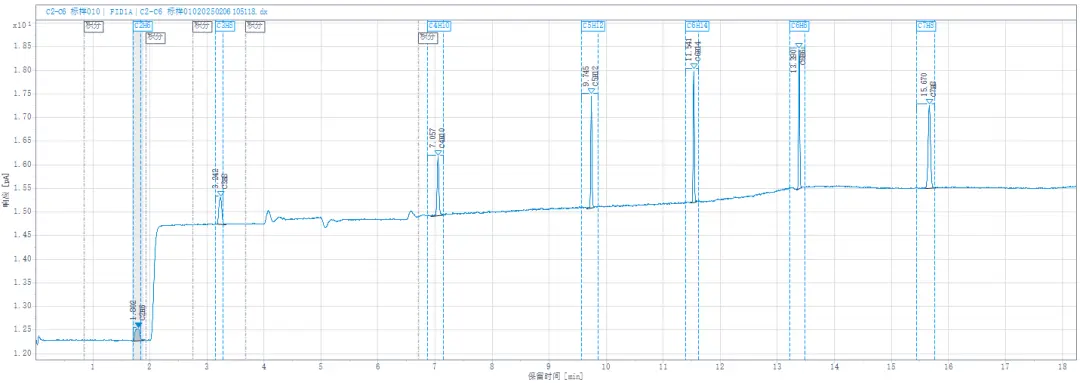Click the peak apex marker near 13.390

(x=800, y=45)
